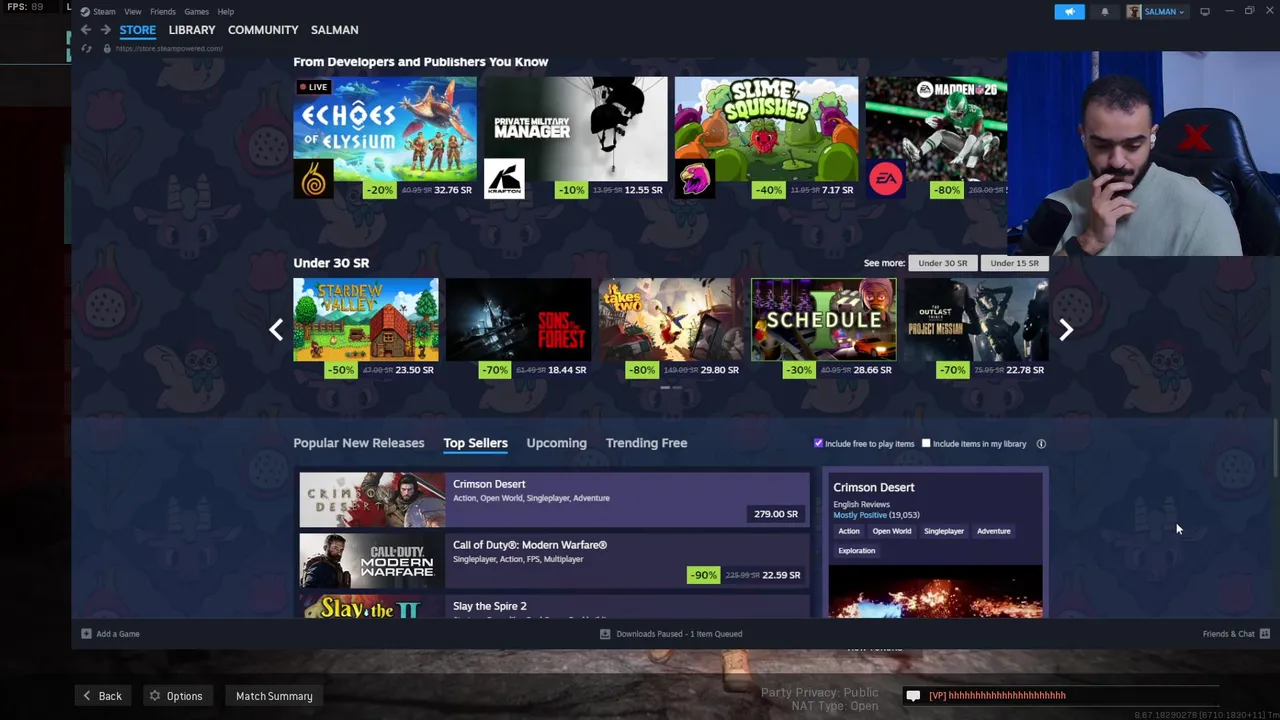Switch to the Trending Free tab
The height and width of the screenshot is (720, 1280).
coord(646,443)
